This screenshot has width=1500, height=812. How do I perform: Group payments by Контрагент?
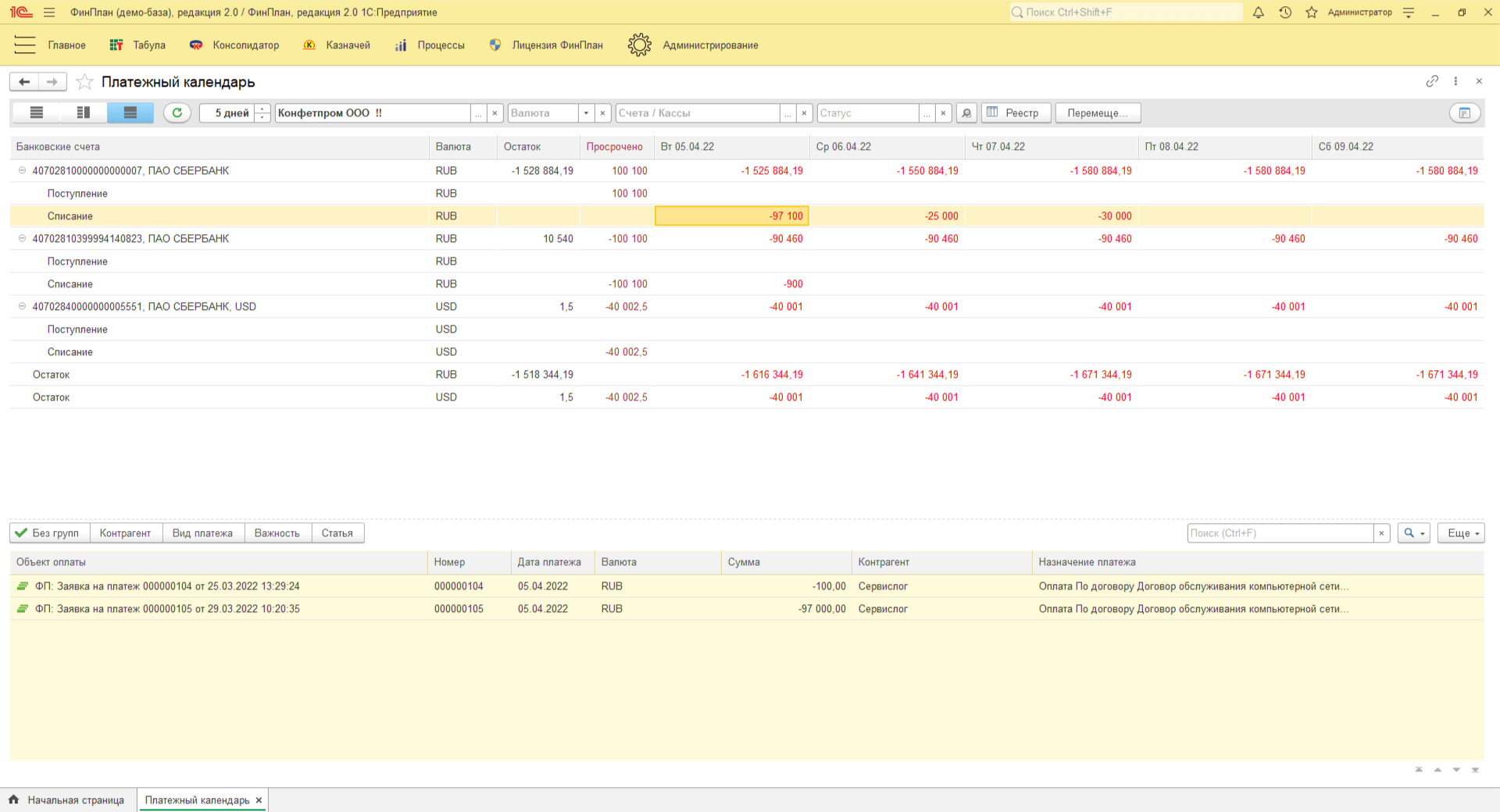[x=125, y=533]
